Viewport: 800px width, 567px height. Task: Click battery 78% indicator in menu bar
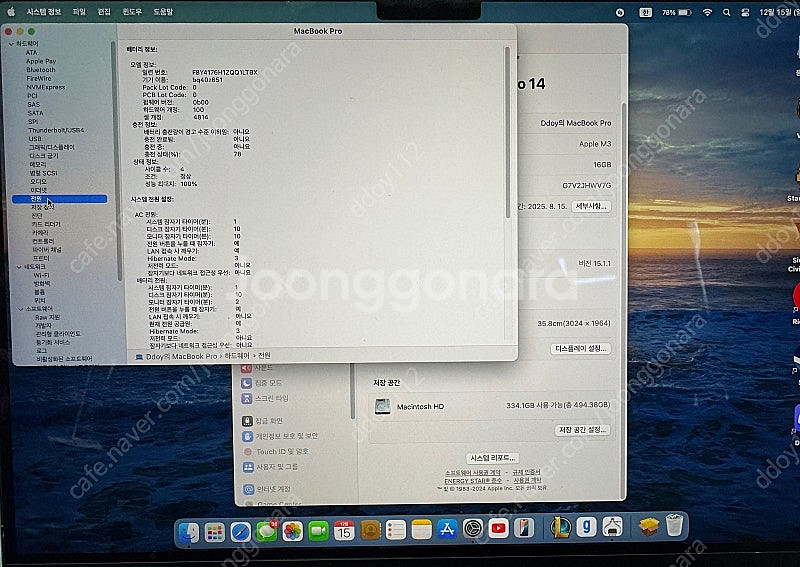pyautogui.click(x=677, y=12)
